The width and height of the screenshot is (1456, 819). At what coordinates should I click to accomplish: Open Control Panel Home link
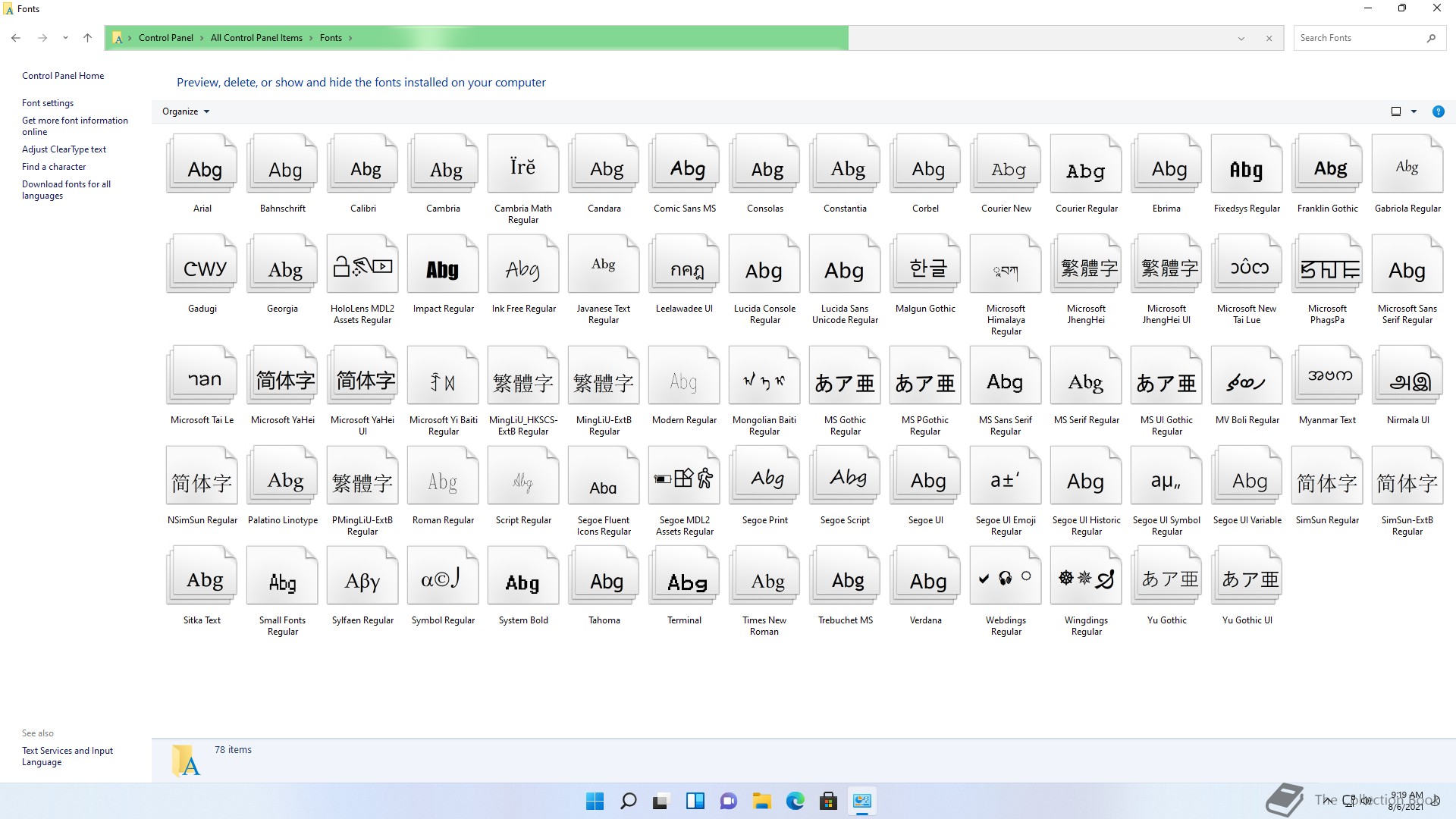pos(63,76)
